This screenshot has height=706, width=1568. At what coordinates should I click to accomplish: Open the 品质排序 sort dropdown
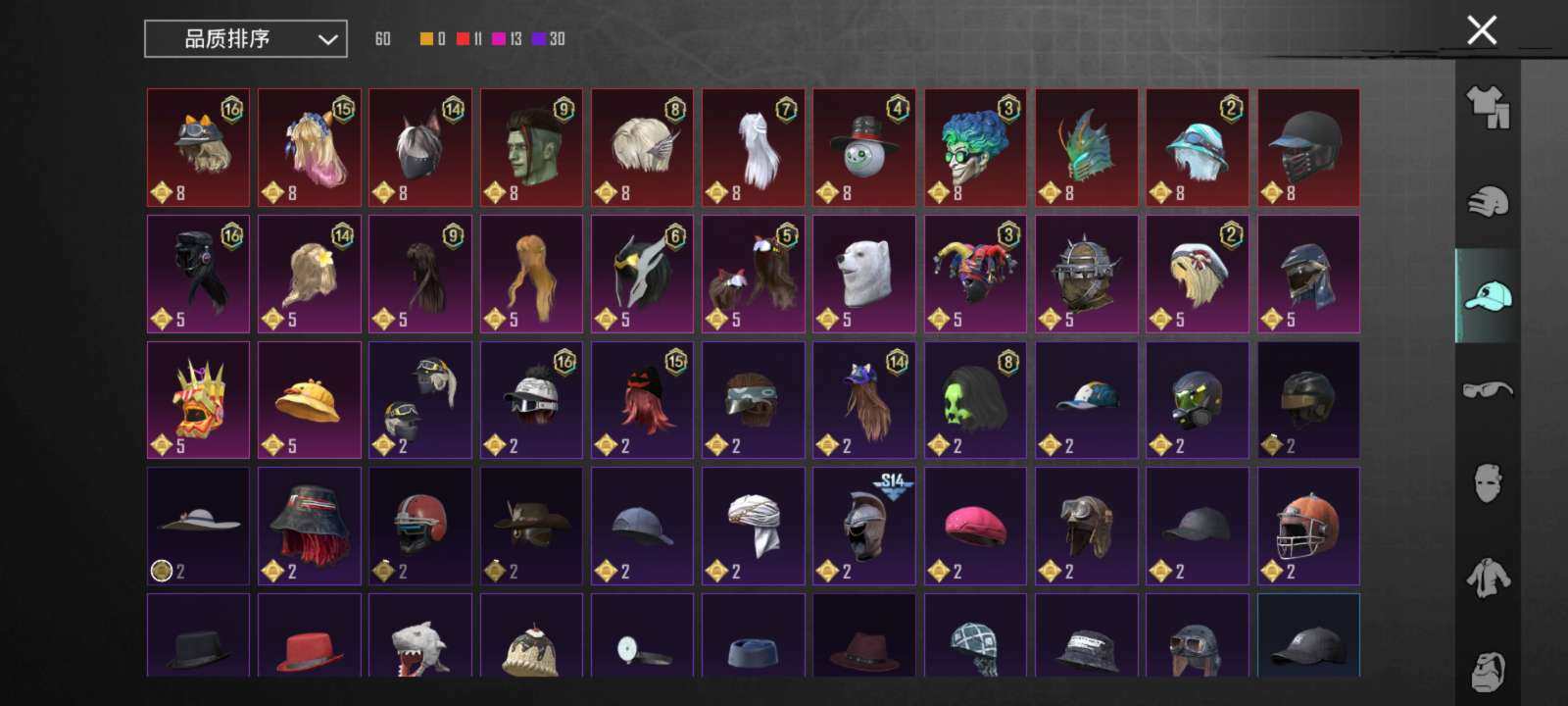[x=246, y=39]
